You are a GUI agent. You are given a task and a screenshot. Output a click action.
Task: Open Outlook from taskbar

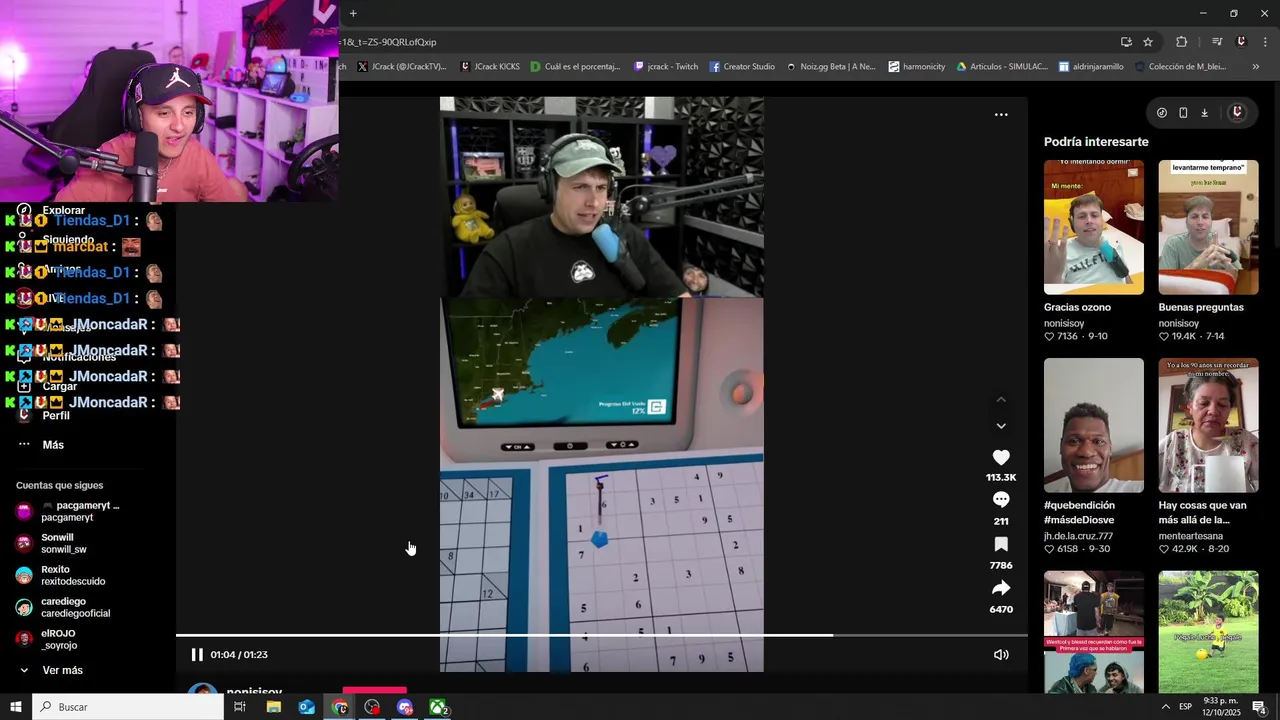click(307, 707)
